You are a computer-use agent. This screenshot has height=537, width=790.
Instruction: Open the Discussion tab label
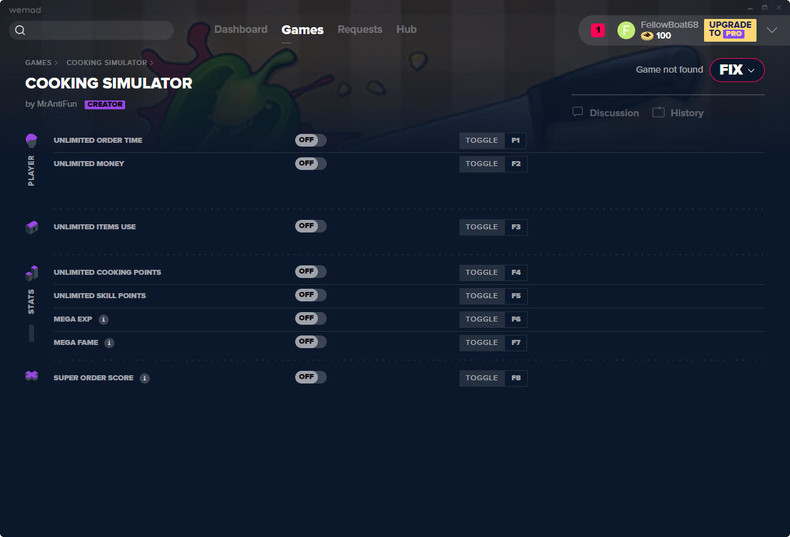(614, 113)
